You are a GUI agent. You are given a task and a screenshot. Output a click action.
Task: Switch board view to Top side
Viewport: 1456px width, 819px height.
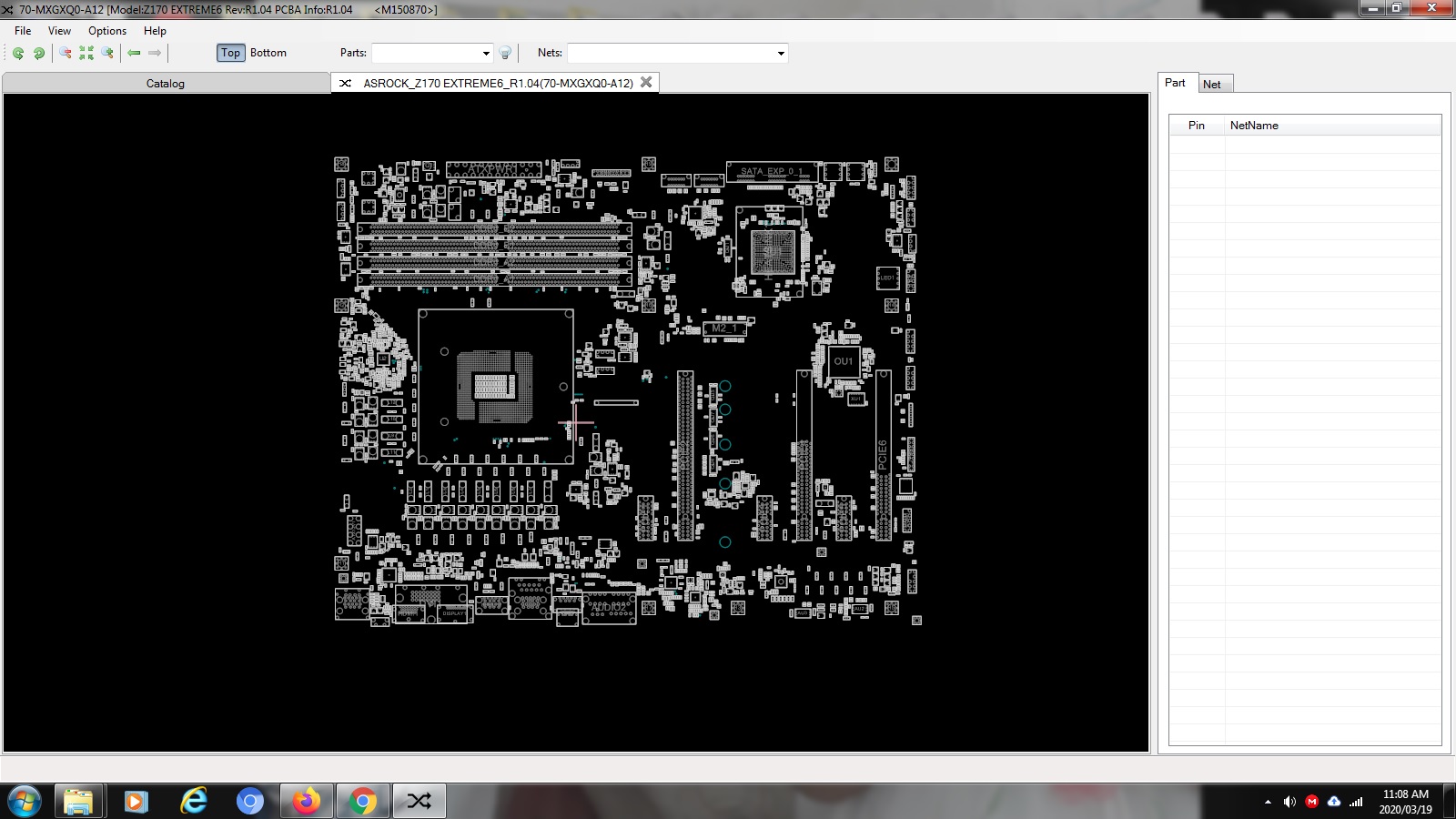[x=231, y=53]
